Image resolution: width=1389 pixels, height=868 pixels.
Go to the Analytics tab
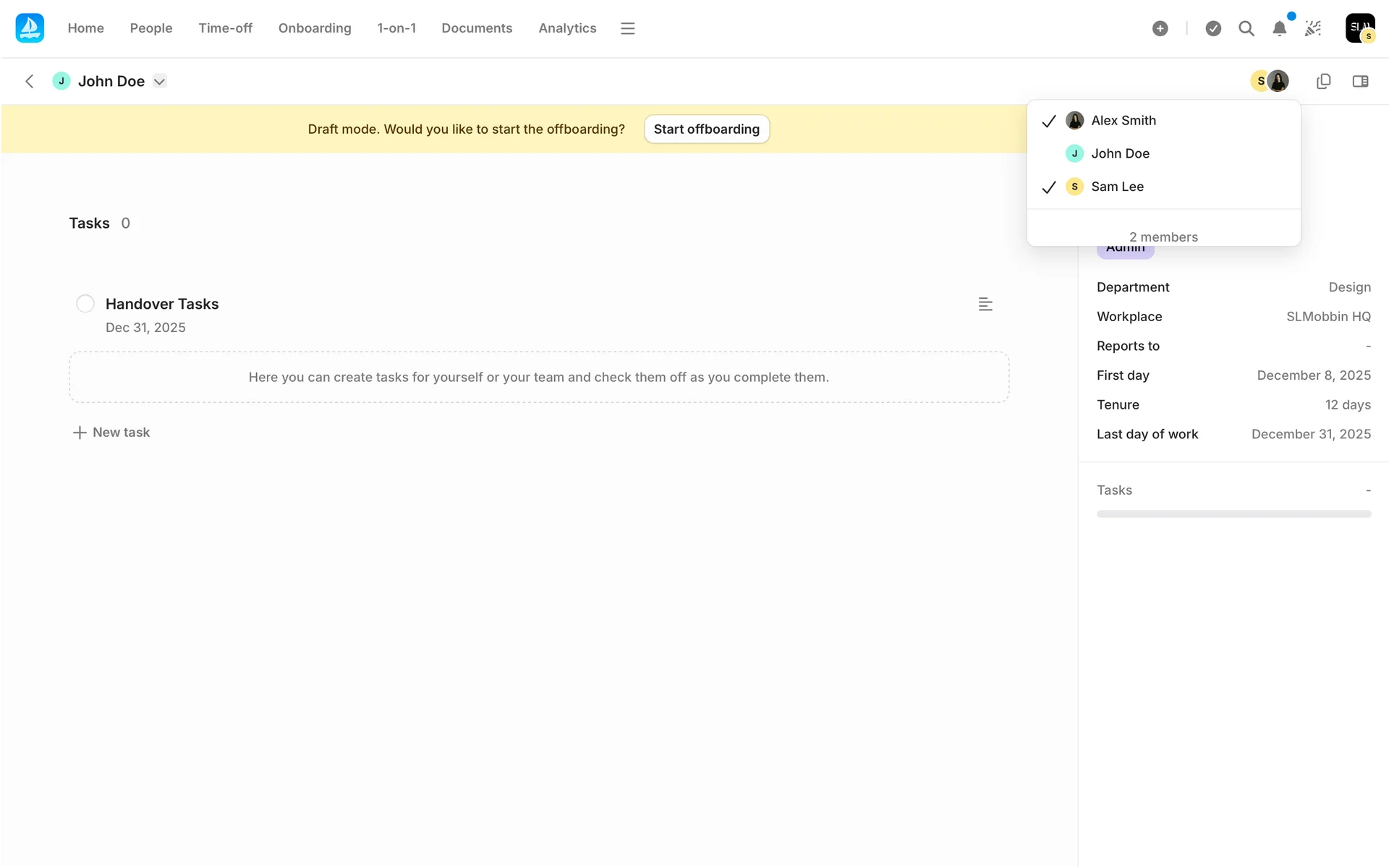(x=567, y=28)
